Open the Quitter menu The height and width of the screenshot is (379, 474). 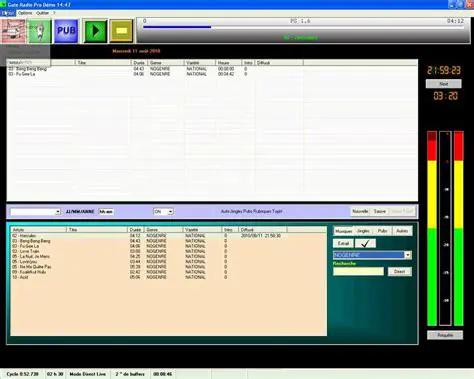coord(42,13)
